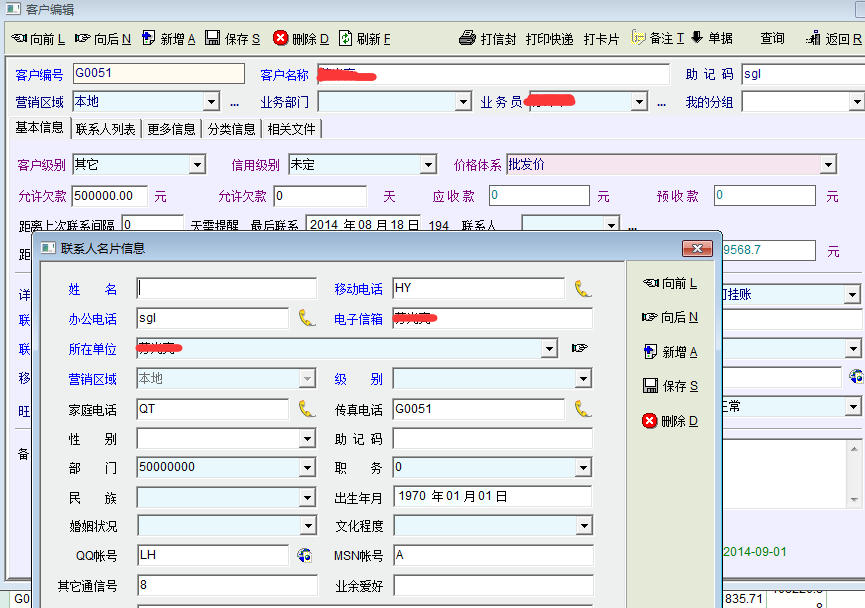Open the 客户级别 dropdown
The height and width of the screenshot is (608, 865).
196,165
